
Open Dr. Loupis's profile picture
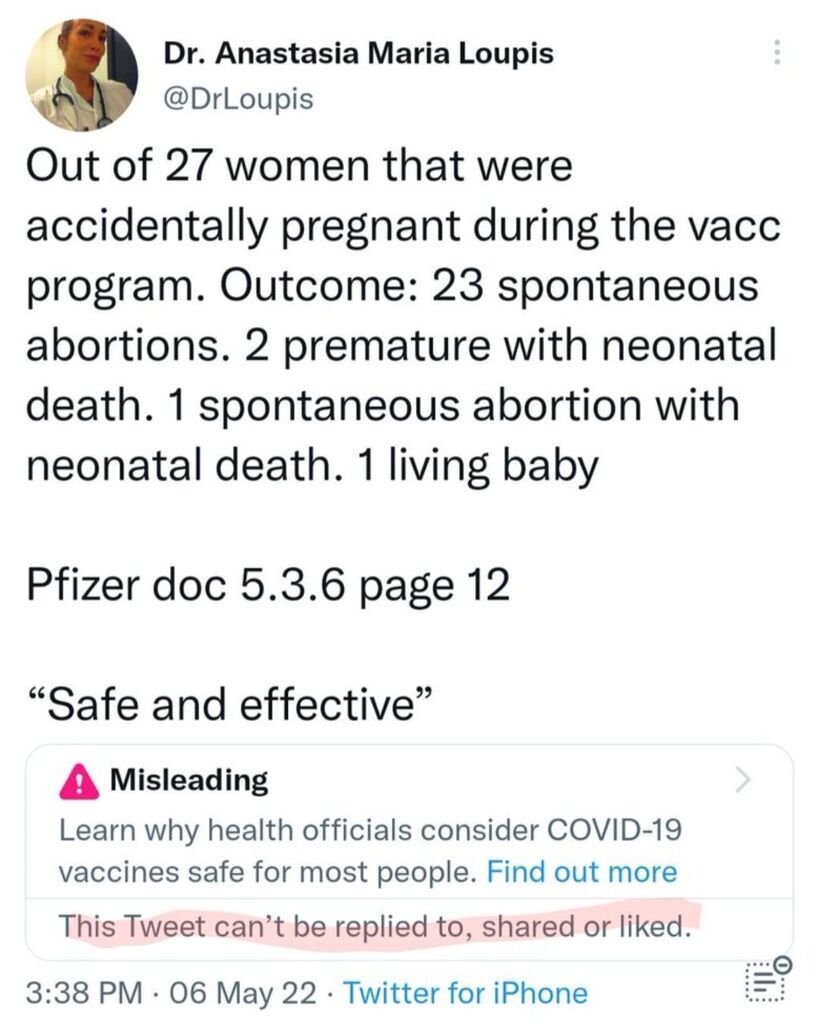pos(82,77)
